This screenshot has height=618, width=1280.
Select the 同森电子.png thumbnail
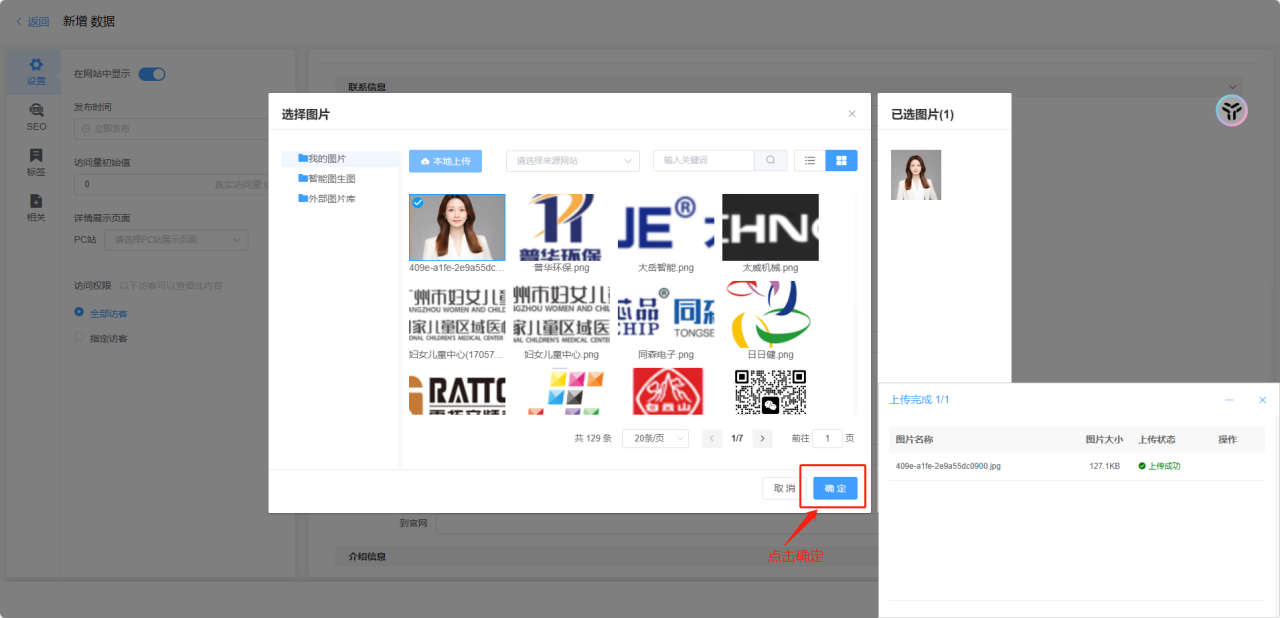[666, 314]
